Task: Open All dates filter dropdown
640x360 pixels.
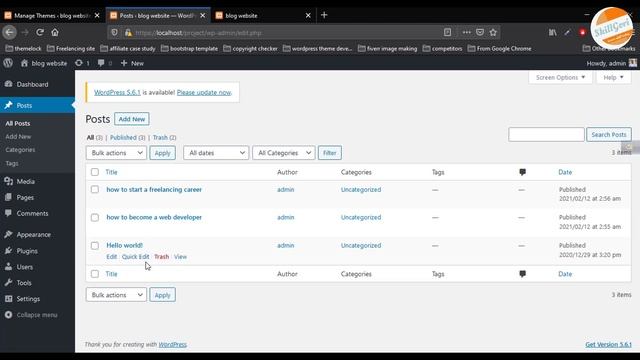Action: point(216,153)
